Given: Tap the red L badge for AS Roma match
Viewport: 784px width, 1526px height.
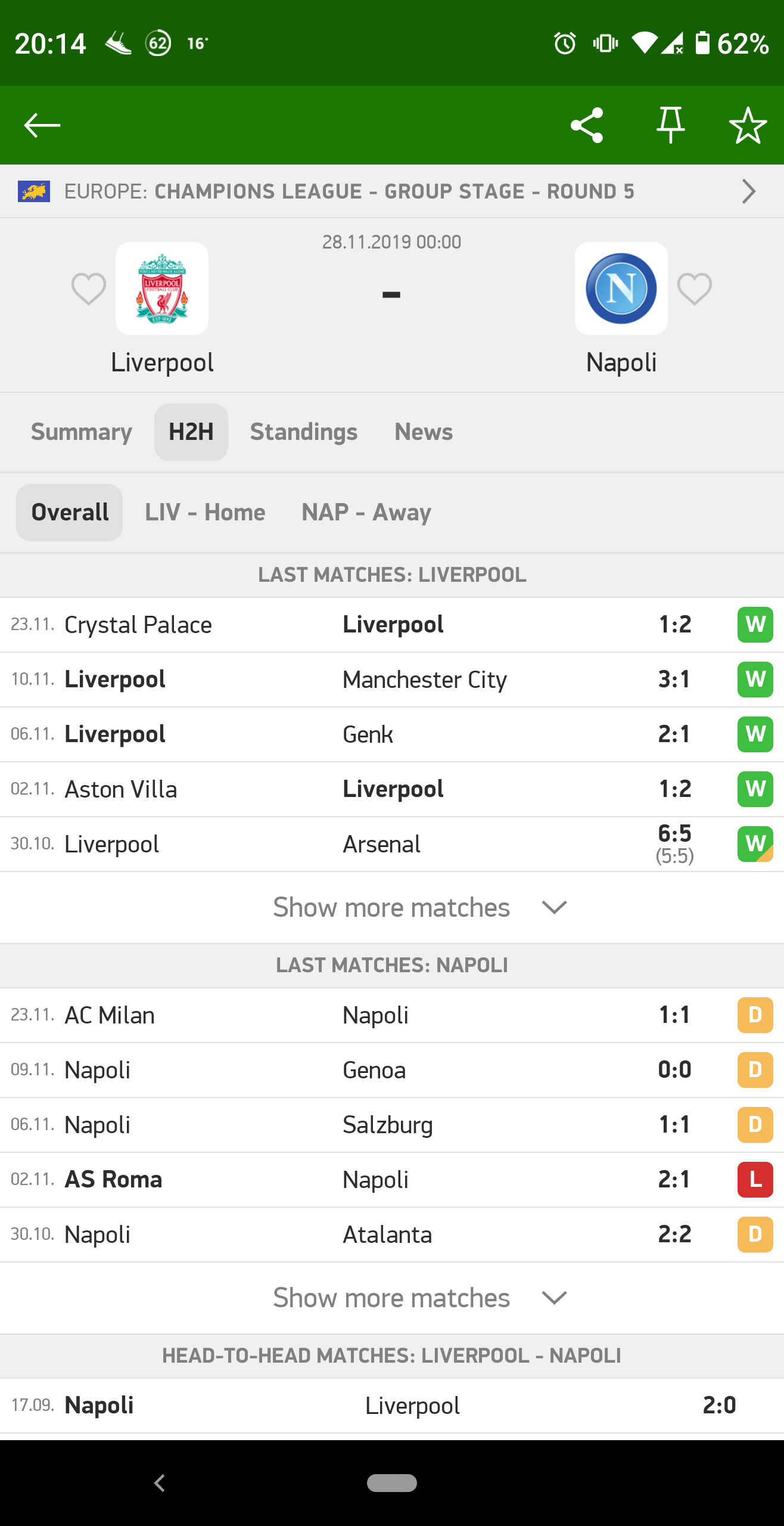Looking at the screenshot, I should tap(755, 1180).
